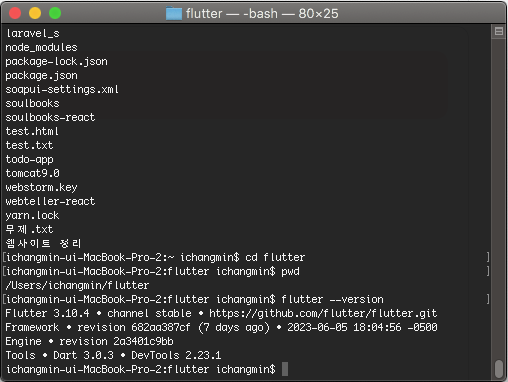Click the '(7 days ago)' text
The width and height of the screenshot is (508, 382).
click(x=234, y=327)
